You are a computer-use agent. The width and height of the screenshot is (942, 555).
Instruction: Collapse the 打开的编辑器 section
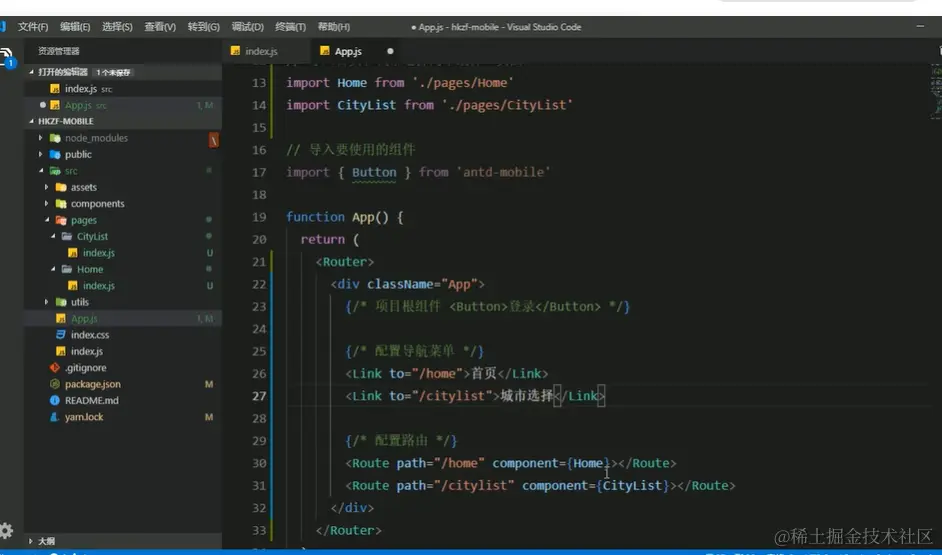point(32,71)
